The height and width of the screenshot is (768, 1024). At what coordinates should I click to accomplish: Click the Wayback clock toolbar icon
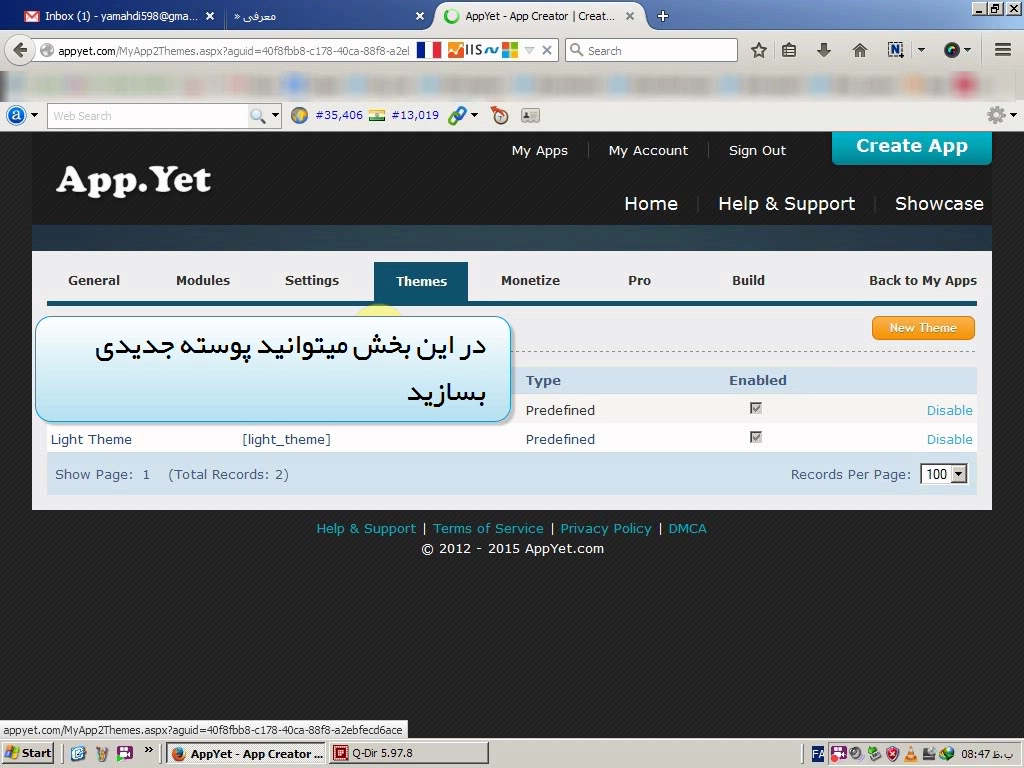(499, 116)
